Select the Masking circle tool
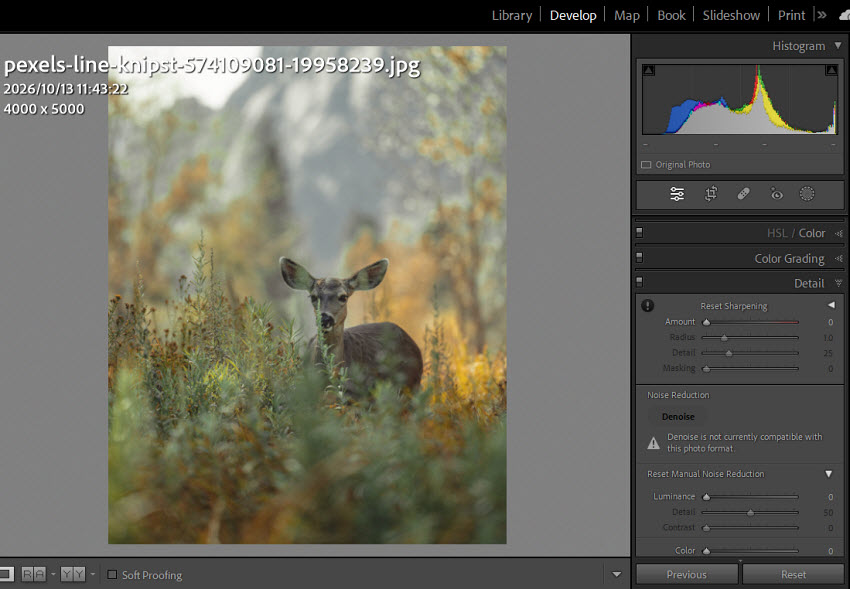Image resolution: width=850 pixels, height=589 pixels. point(807,194)
